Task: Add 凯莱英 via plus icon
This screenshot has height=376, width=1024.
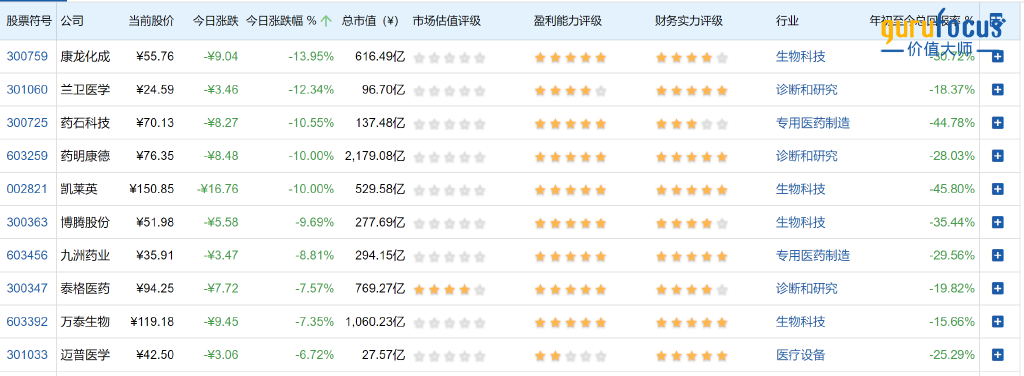Action: (x=997, y=189)
